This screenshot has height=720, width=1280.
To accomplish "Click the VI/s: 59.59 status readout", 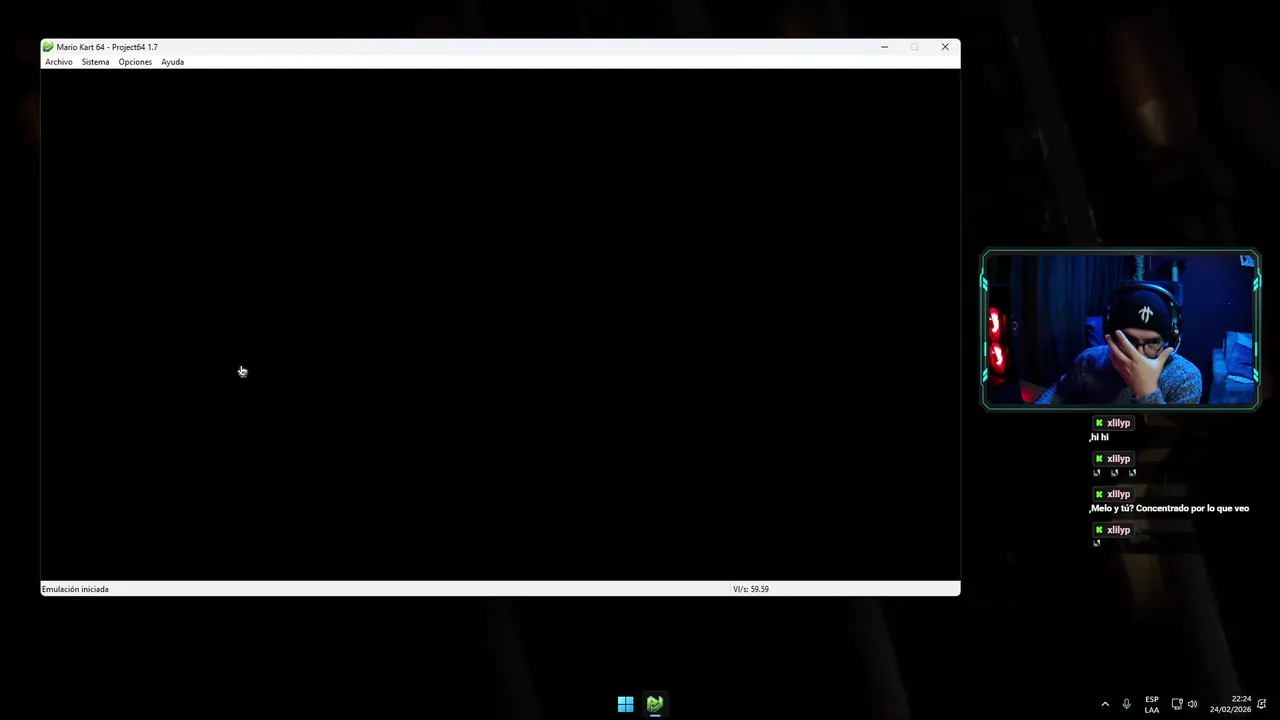I will click(x=751, y=589).
